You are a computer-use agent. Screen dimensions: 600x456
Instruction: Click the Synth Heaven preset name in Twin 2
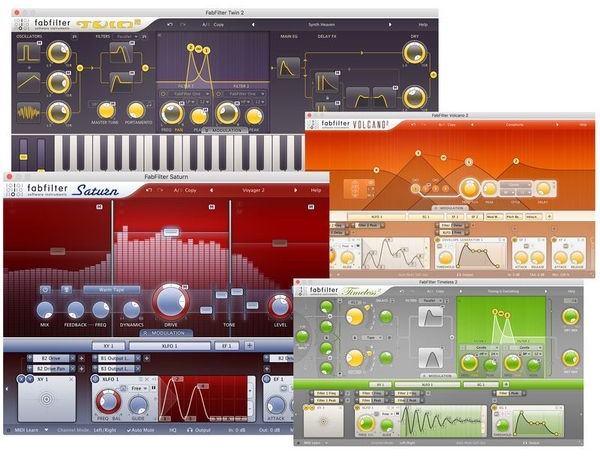coord(321,24)
